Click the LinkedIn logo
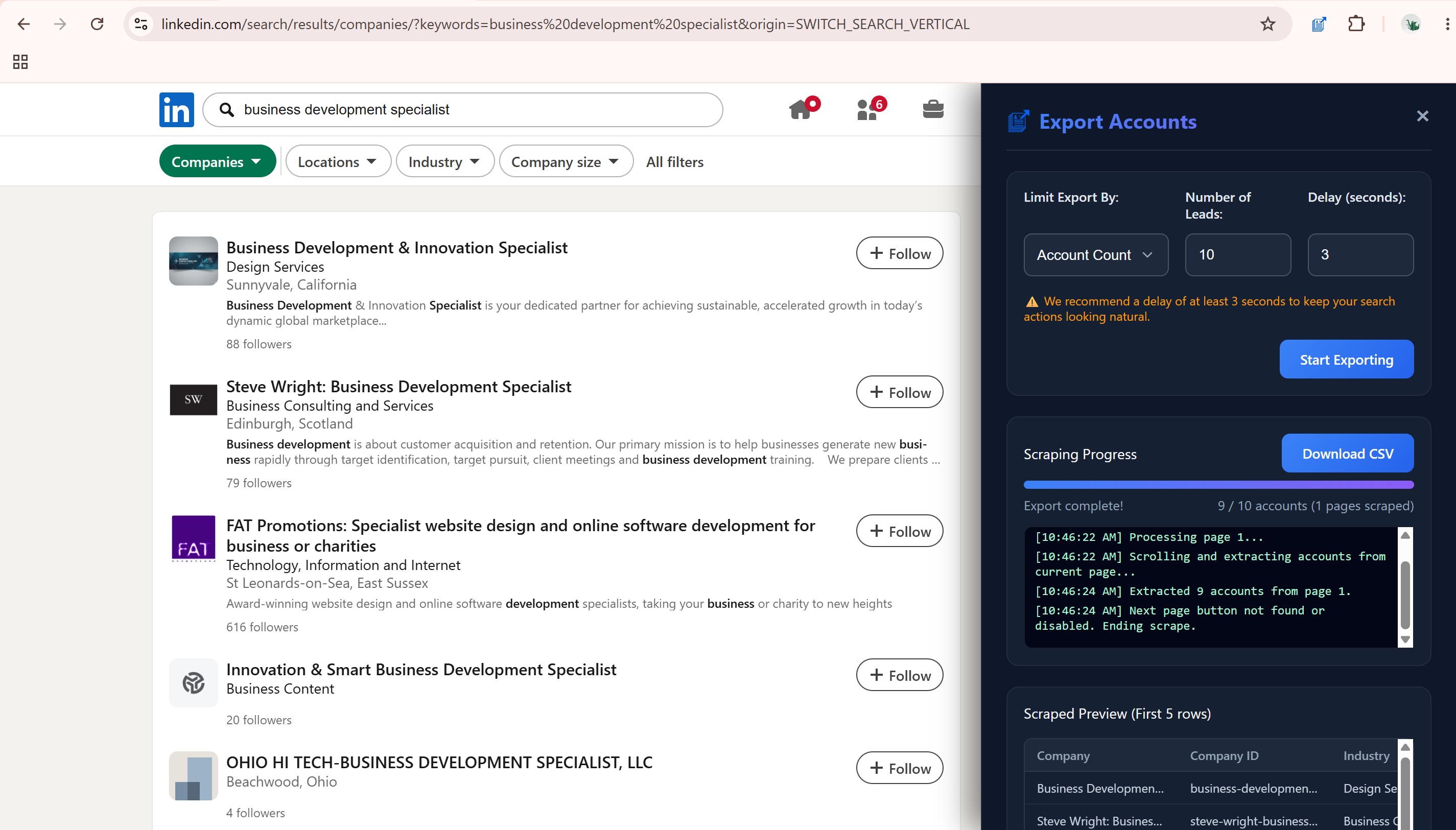 (x=176, y=109)
